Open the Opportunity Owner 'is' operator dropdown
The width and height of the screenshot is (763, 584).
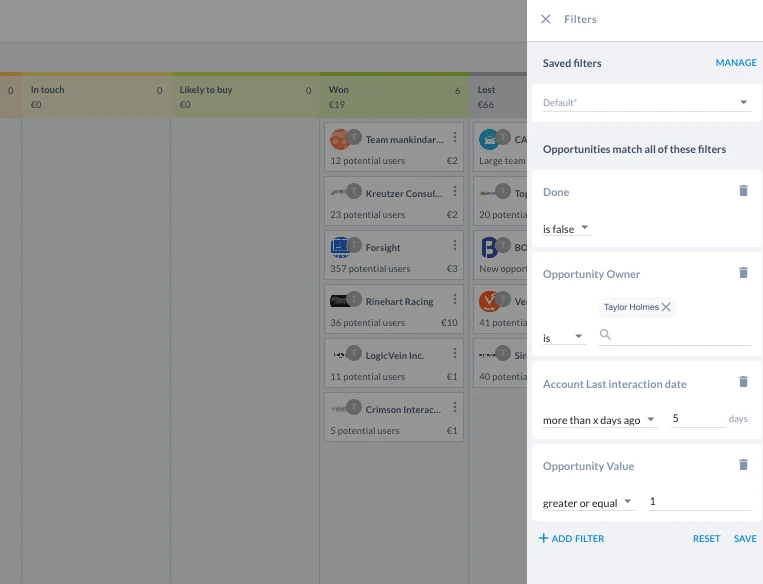coord(563,338)
